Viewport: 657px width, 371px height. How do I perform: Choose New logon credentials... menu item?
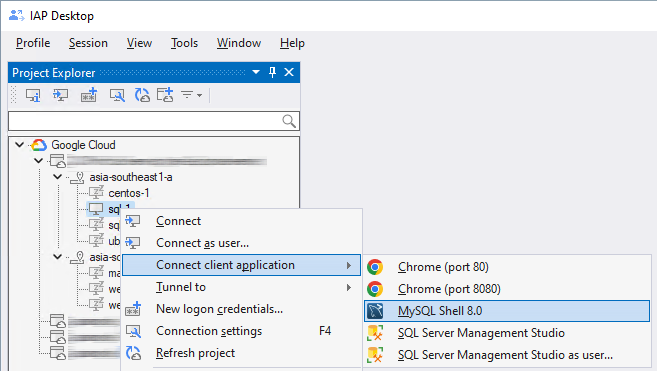click(241, 309)
